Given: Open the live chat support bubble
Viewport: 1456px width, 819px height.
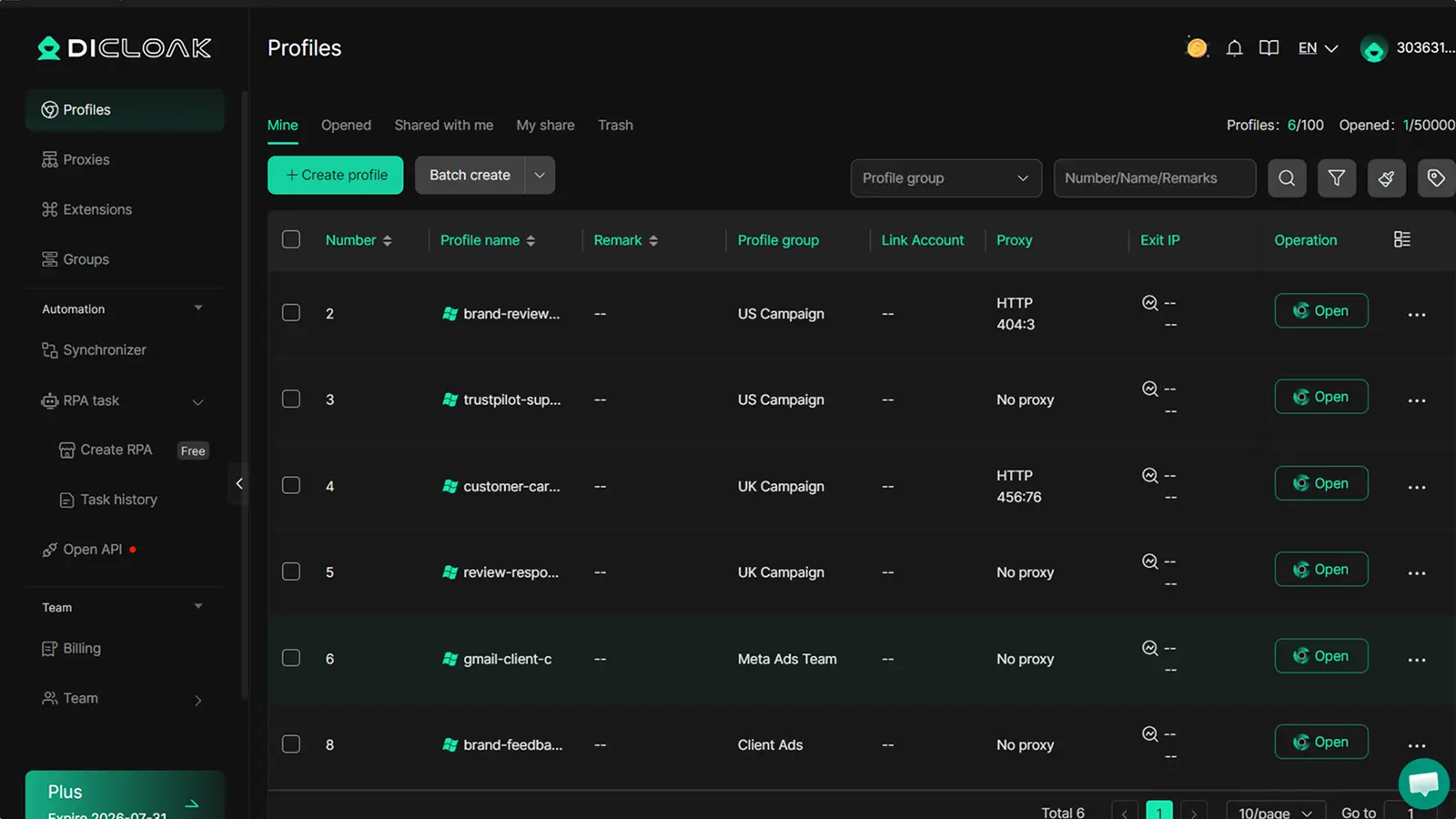Looking at the screenshot, I should click(1424, 784).
